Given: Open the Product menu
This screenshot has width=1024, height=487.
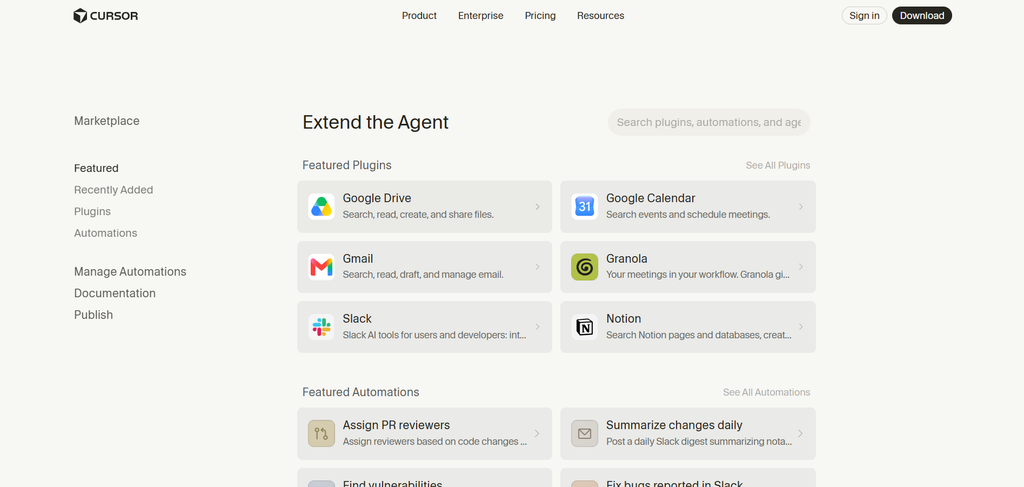Looking at the screenshot, I should (x=419, y=16).
